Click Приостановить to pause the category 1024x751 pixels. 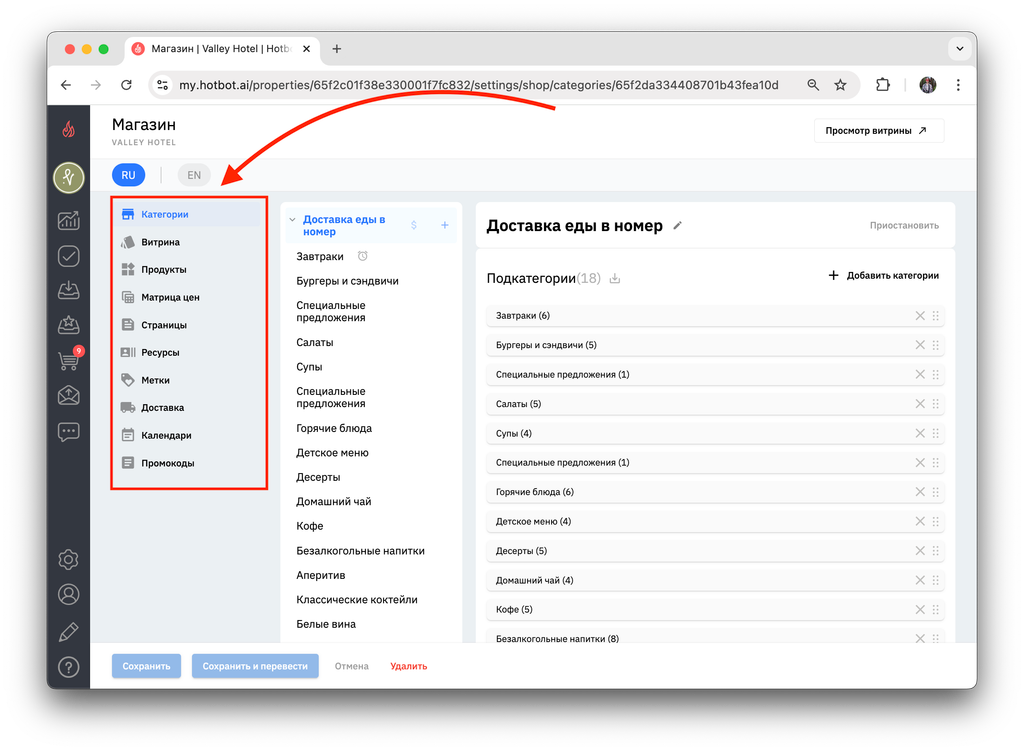(904, 225)
